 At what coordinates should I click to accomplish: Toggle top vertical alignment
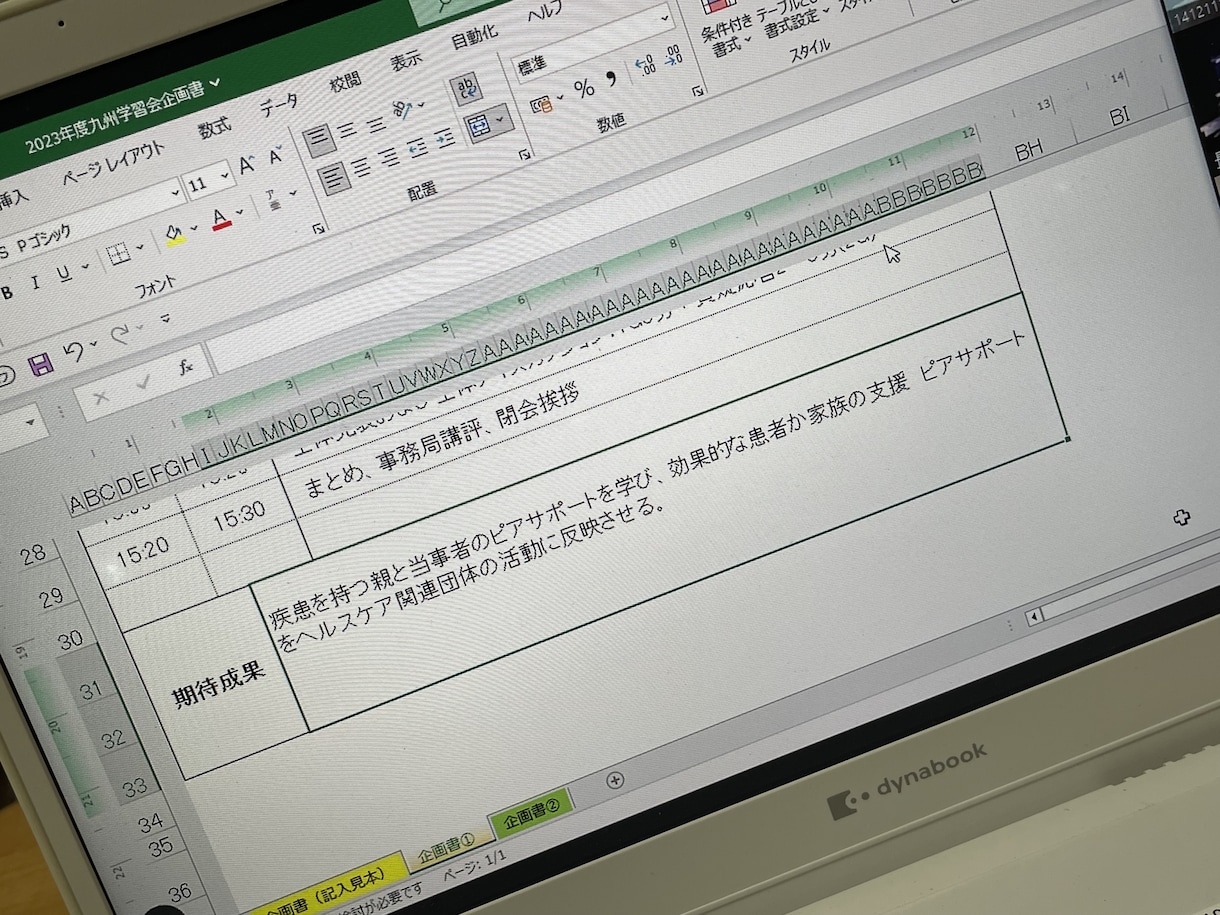[x=320, y=140]
